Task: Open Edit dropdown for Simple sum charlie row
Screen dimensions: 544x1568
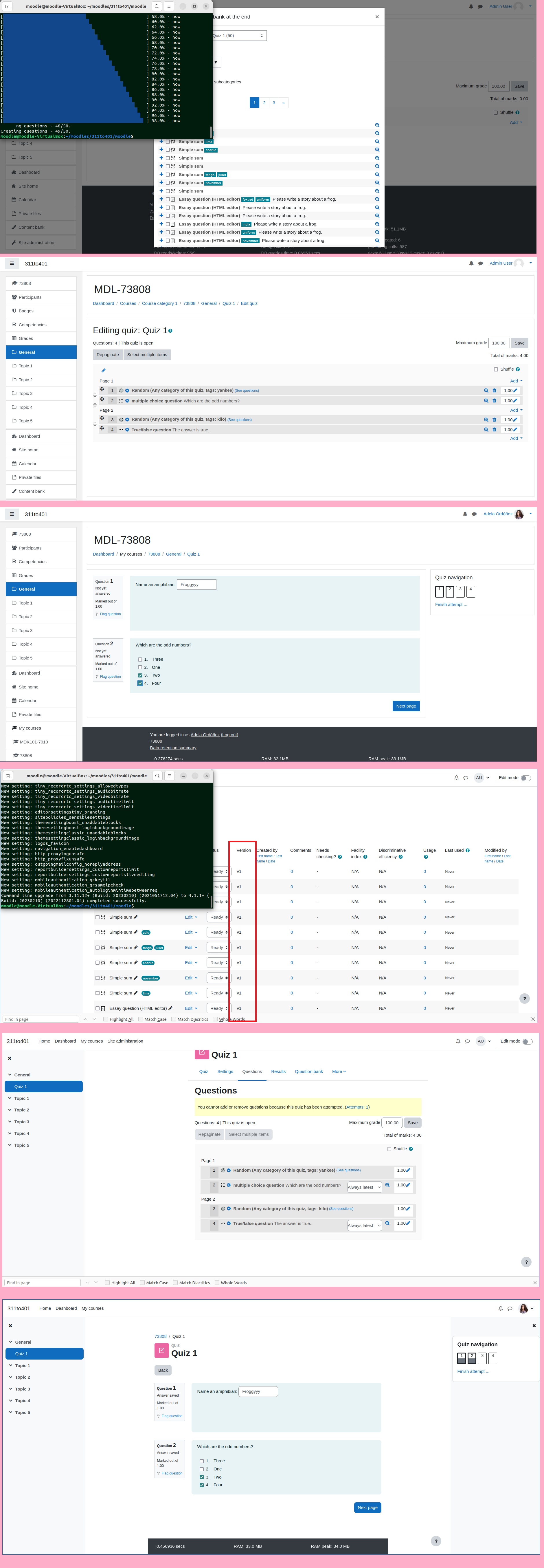Action: 191,963
